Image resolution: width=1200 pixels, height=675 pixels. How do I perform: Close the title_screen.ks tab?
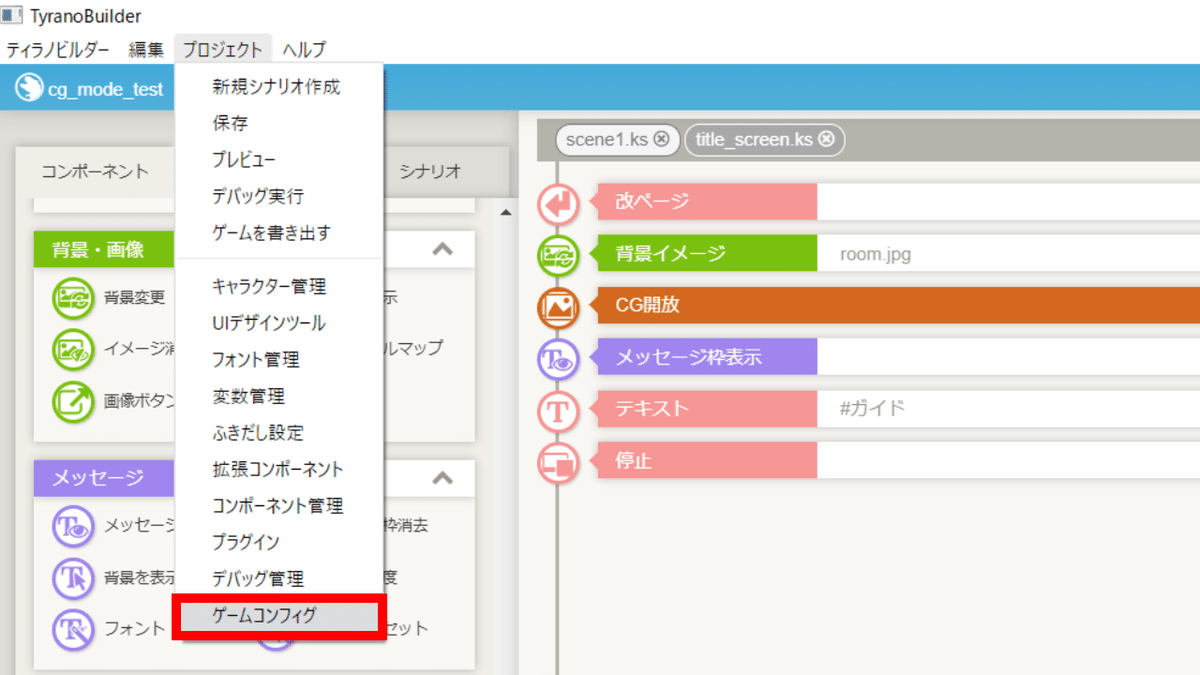click(826, 140)
